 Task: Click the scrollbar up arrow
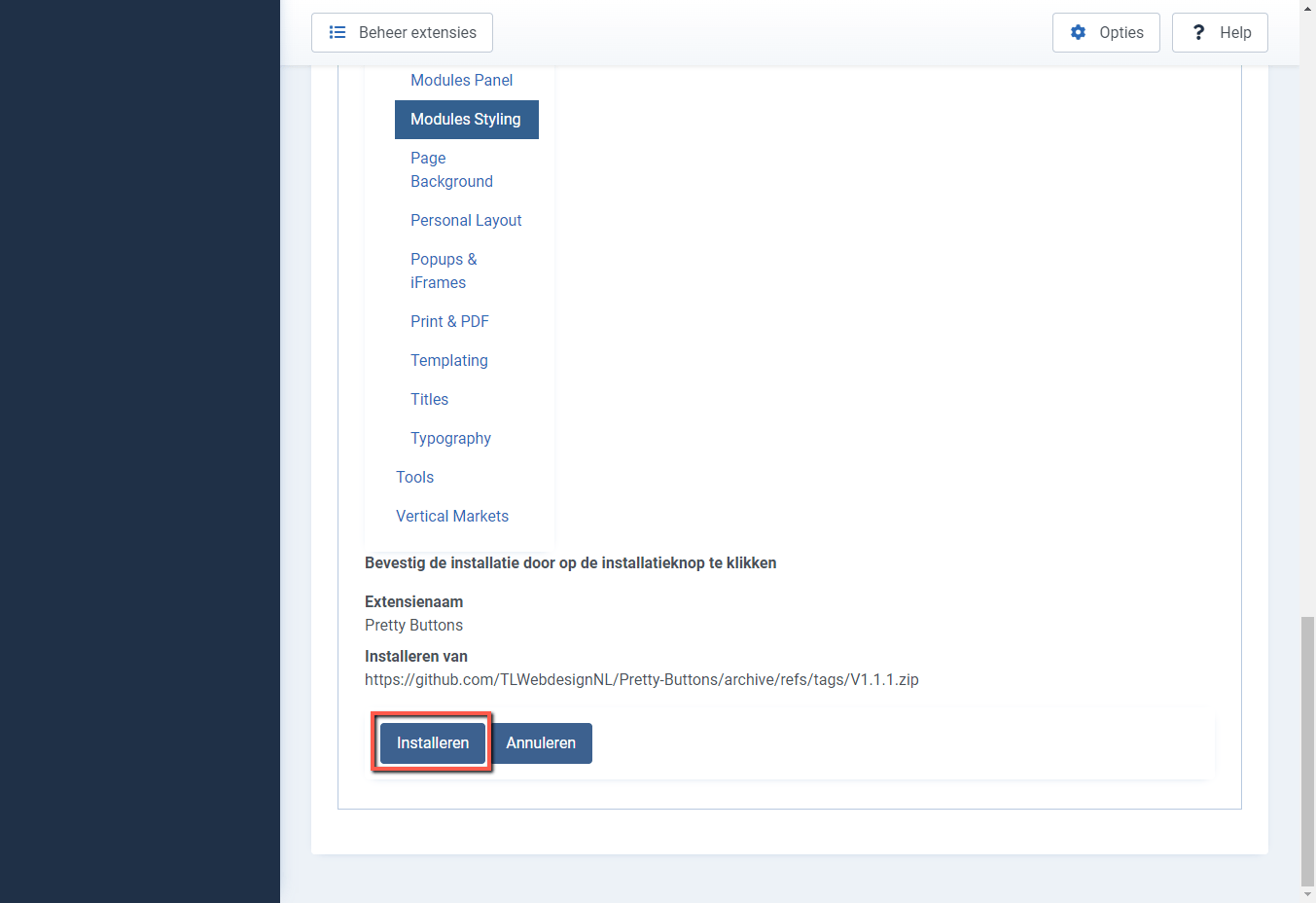pos(1306,10)
